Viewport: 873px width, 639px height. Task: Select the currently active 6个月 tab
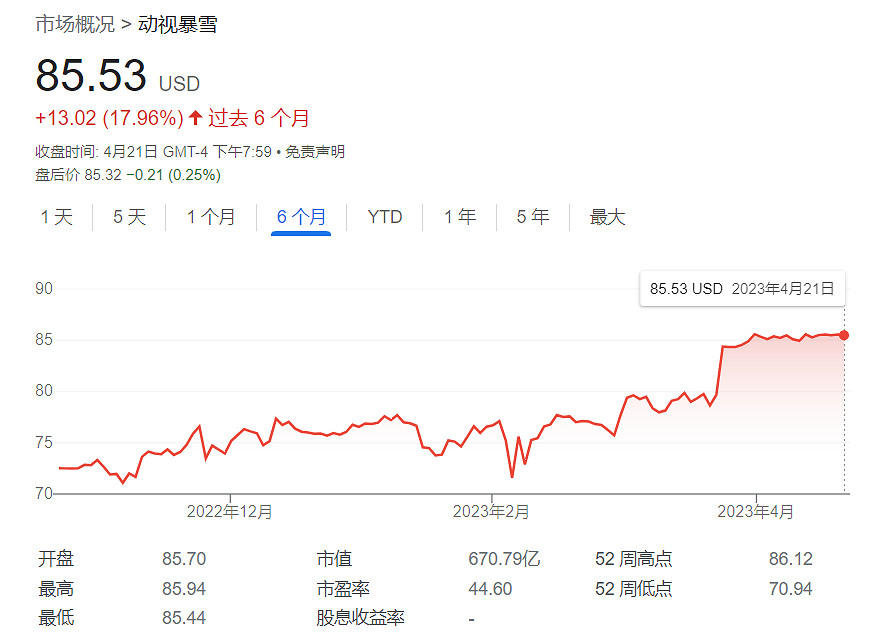(300, 216)
